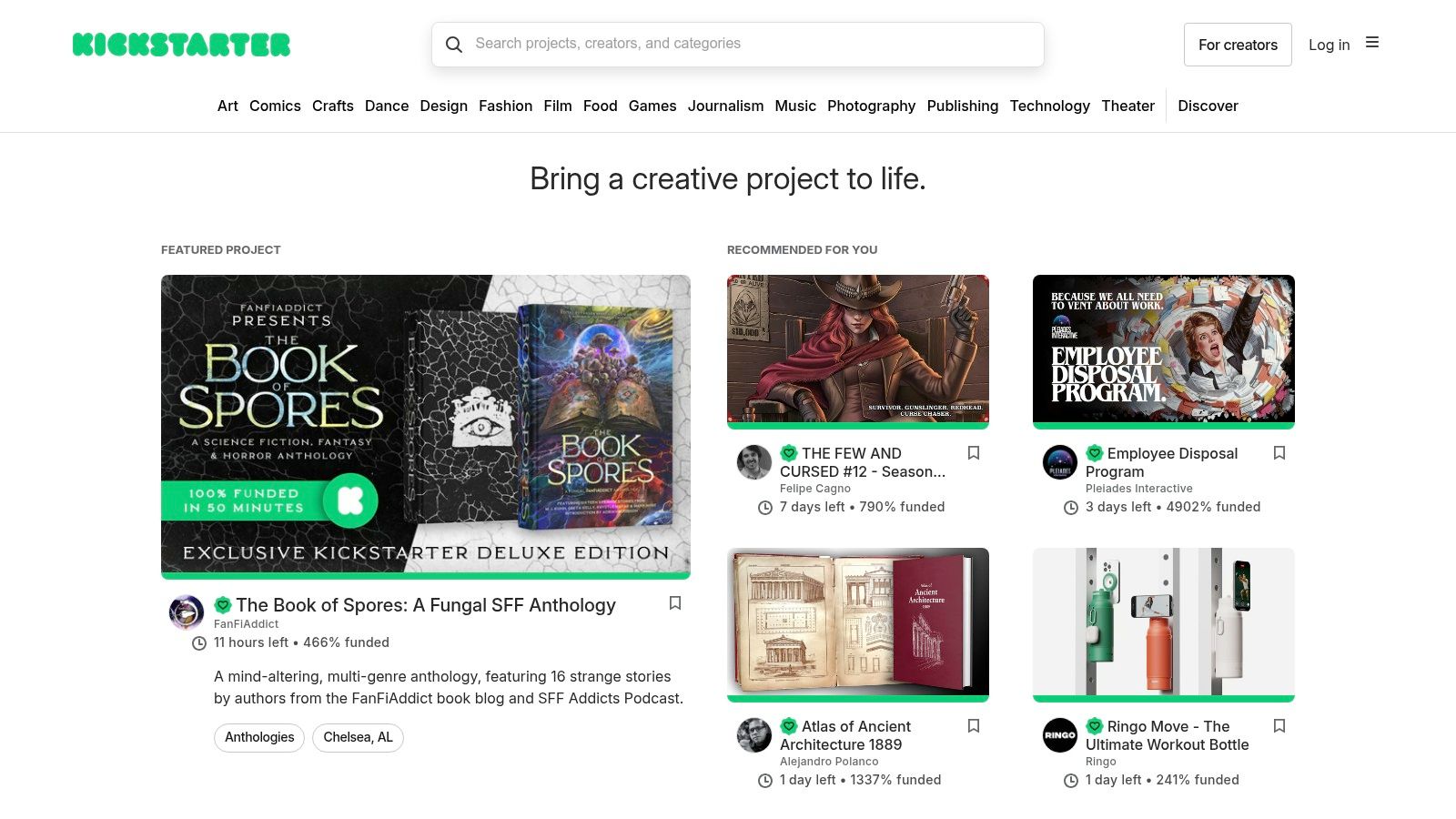Open THE FEW AND CURSED #12 thumbnail
The width and height of the screenshot is (1456, 819).
coord(857,349)
